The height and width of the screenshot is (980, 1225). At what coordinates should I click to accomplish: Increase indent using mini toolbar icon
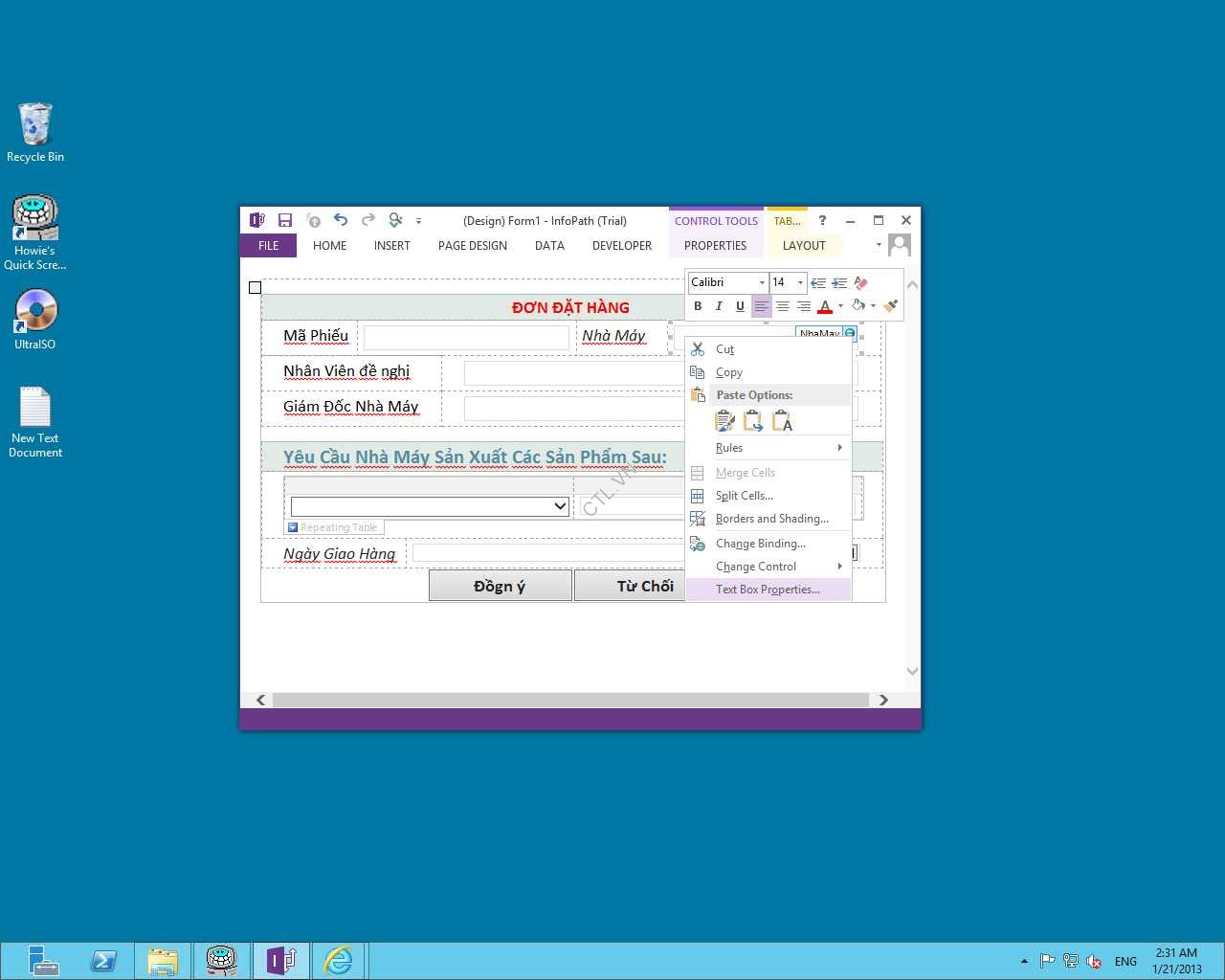tap(839, 282)
